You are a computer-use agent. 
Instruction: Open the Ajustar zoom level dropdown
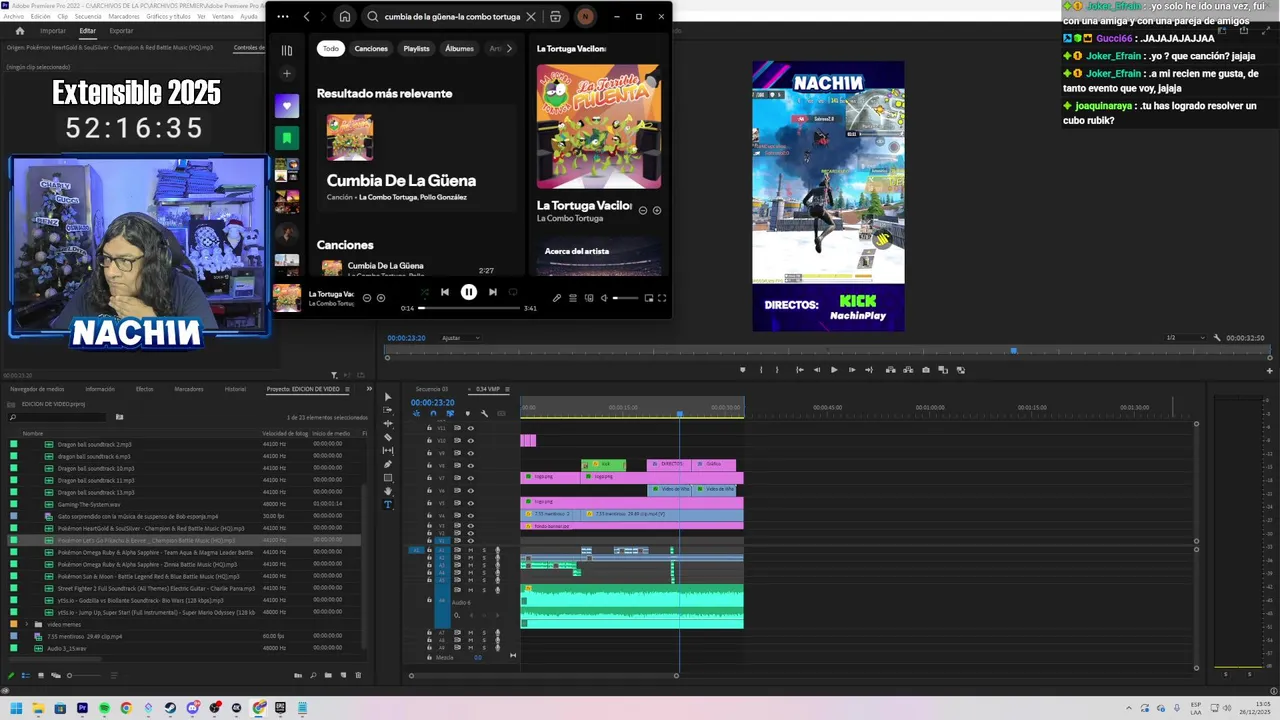click(460, 338)
